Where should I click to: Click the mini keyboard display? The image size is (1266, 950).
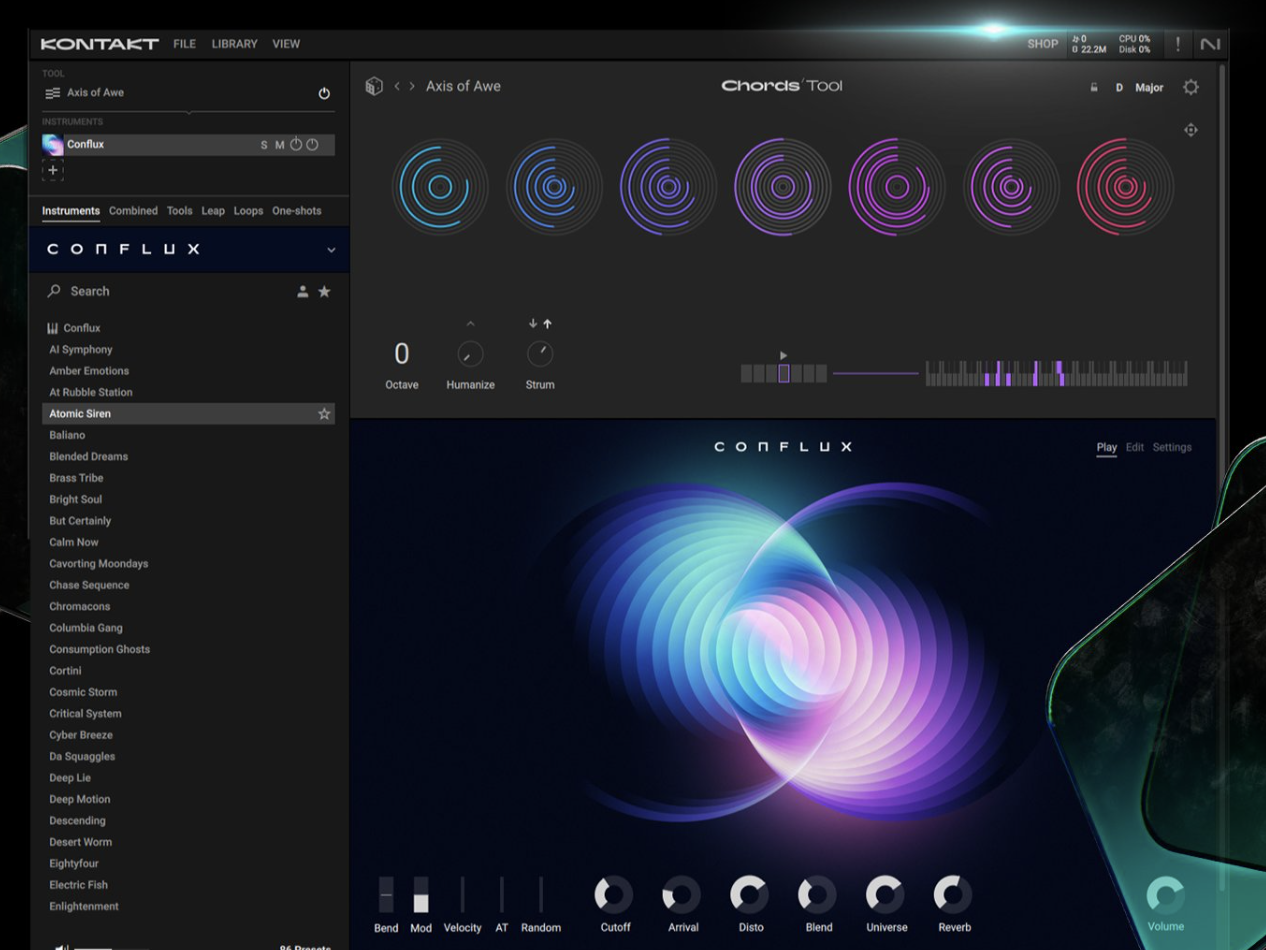(x=1056, y=373)
